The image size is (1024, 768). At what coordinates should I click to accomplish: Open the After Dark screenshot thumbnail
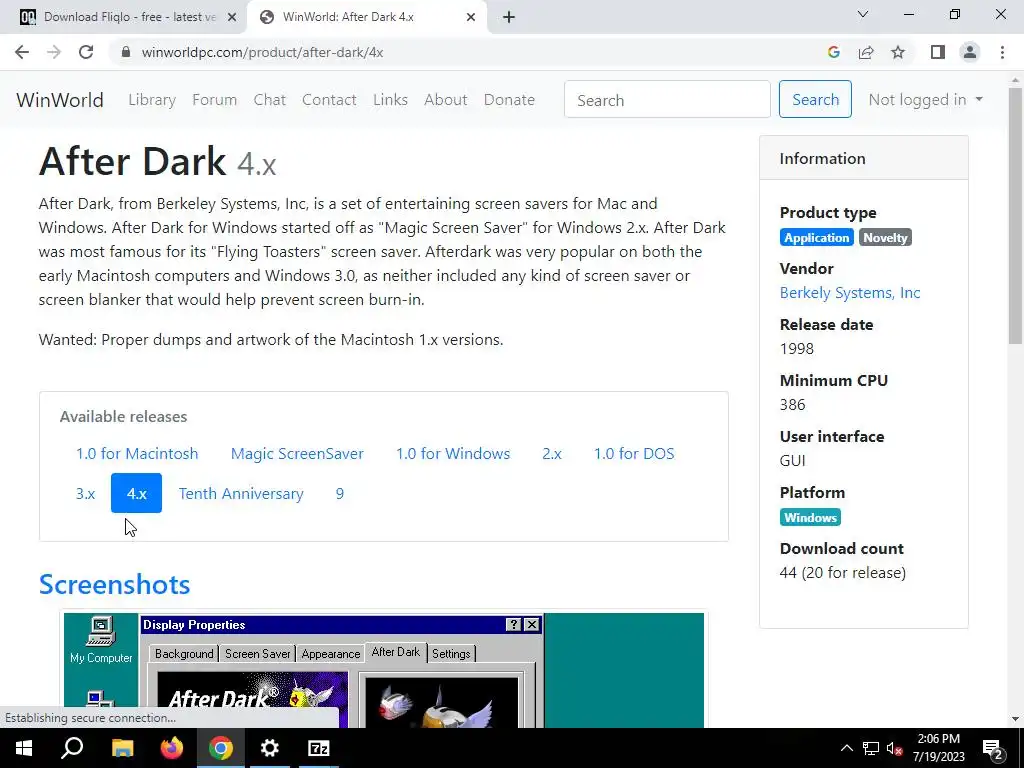(x=384, y=670)
